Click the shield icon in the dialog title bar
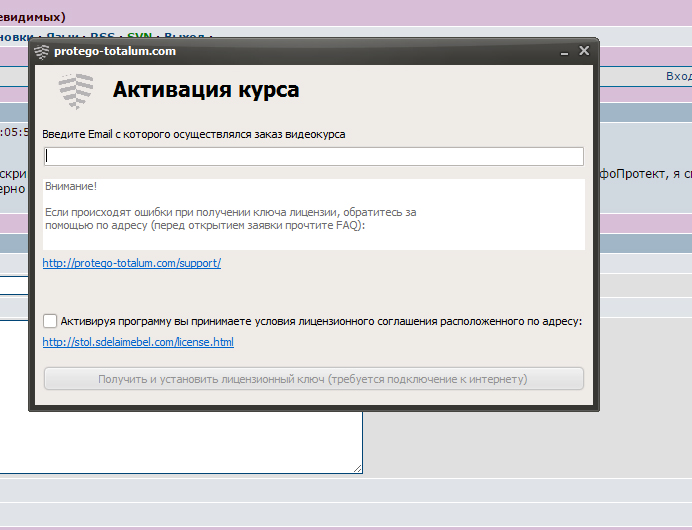Image resolution: width=692 pixels, height=530 pixels. tap(41, 52)
